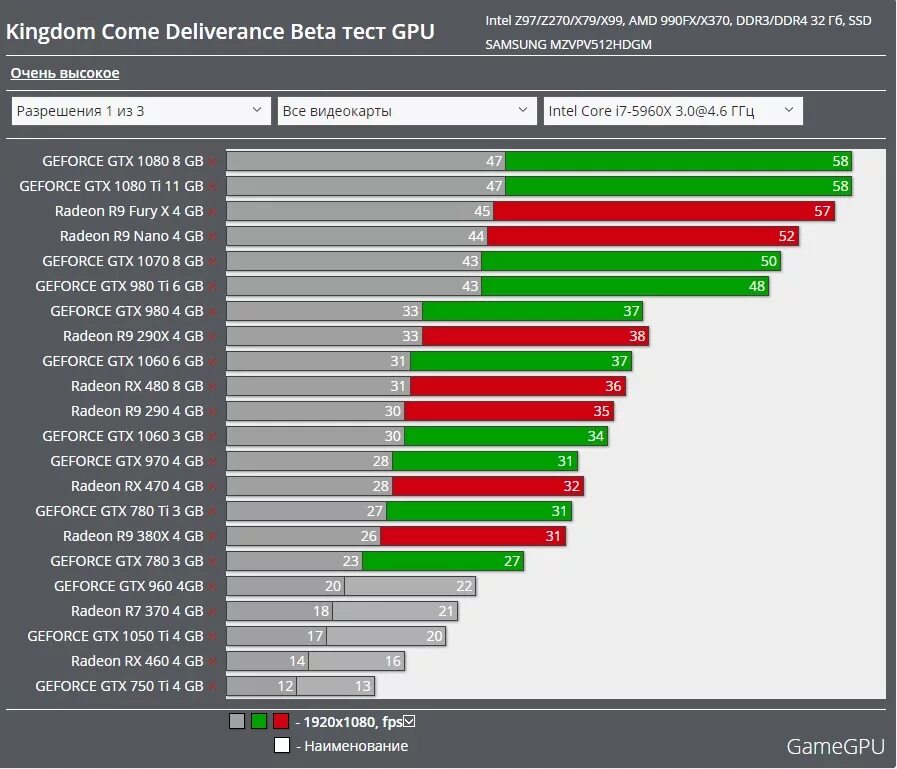This screenshot has height=769, width=897.
Task: Click the 'Radeon R9 Fury X 4 GB' label
Action: (x=129, y=212)
